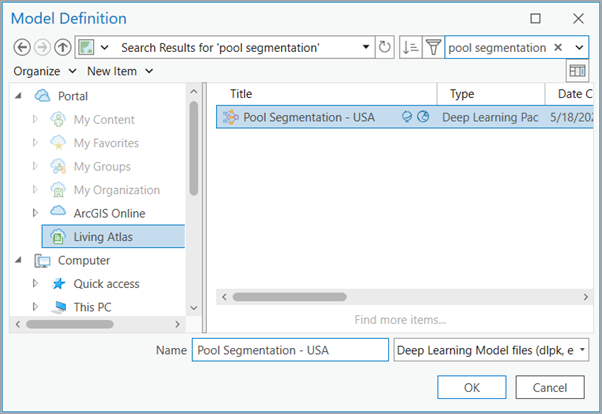602x414 pixels.
Task: Clear the pool segmentation search text
Action: [x=559, y=47]
